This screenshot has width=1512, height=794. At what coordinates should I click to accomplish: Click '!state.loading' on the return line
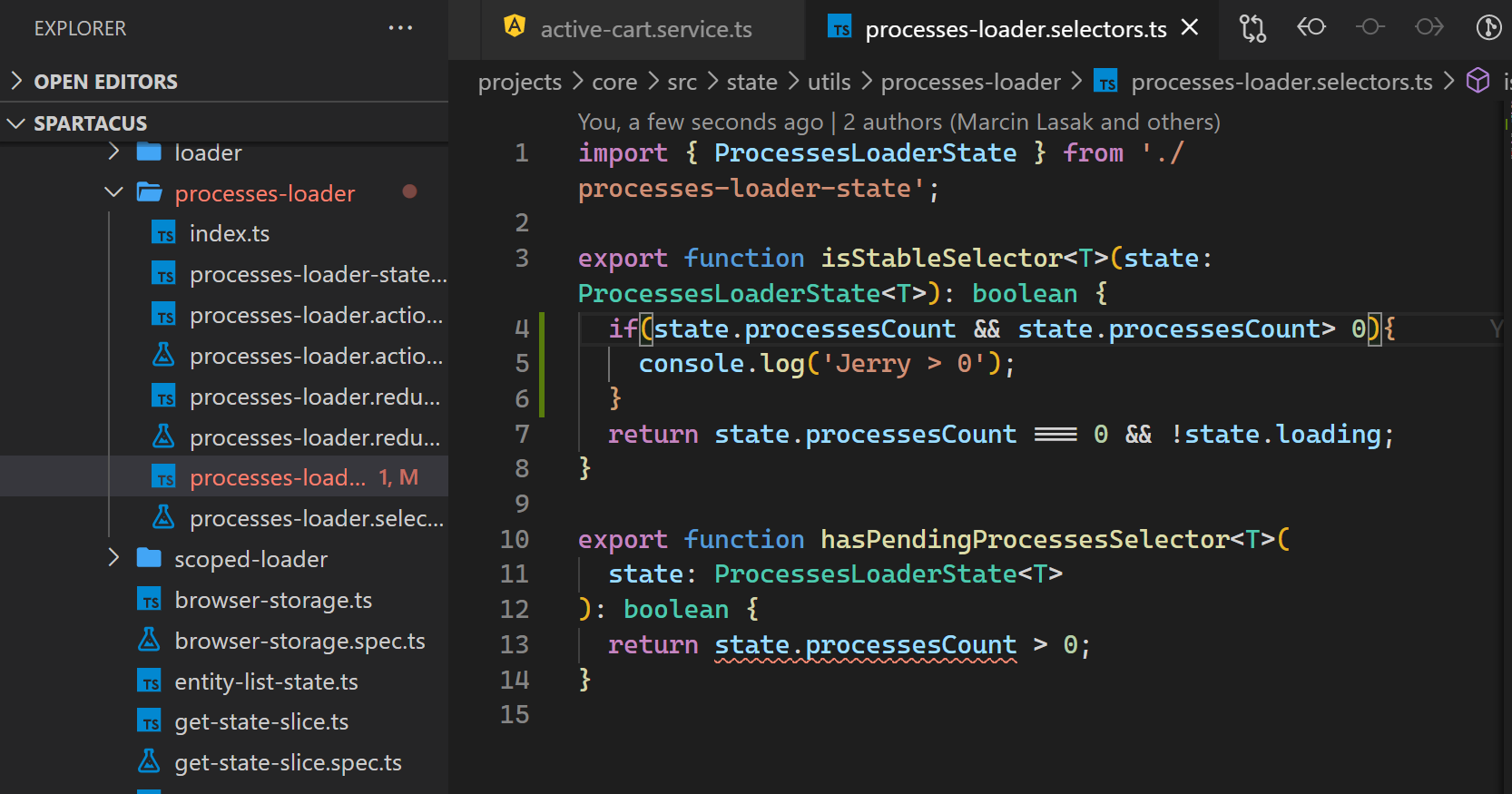click(1275, 435)
